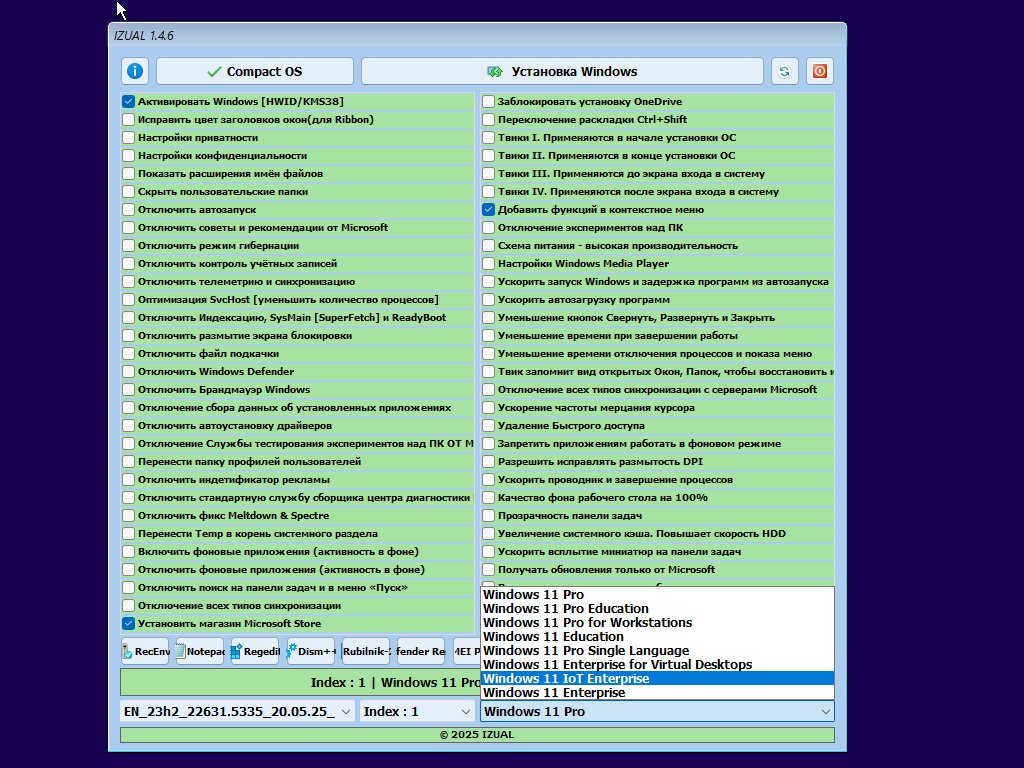Check Показать расширения имён файлов

coord(128,174)
